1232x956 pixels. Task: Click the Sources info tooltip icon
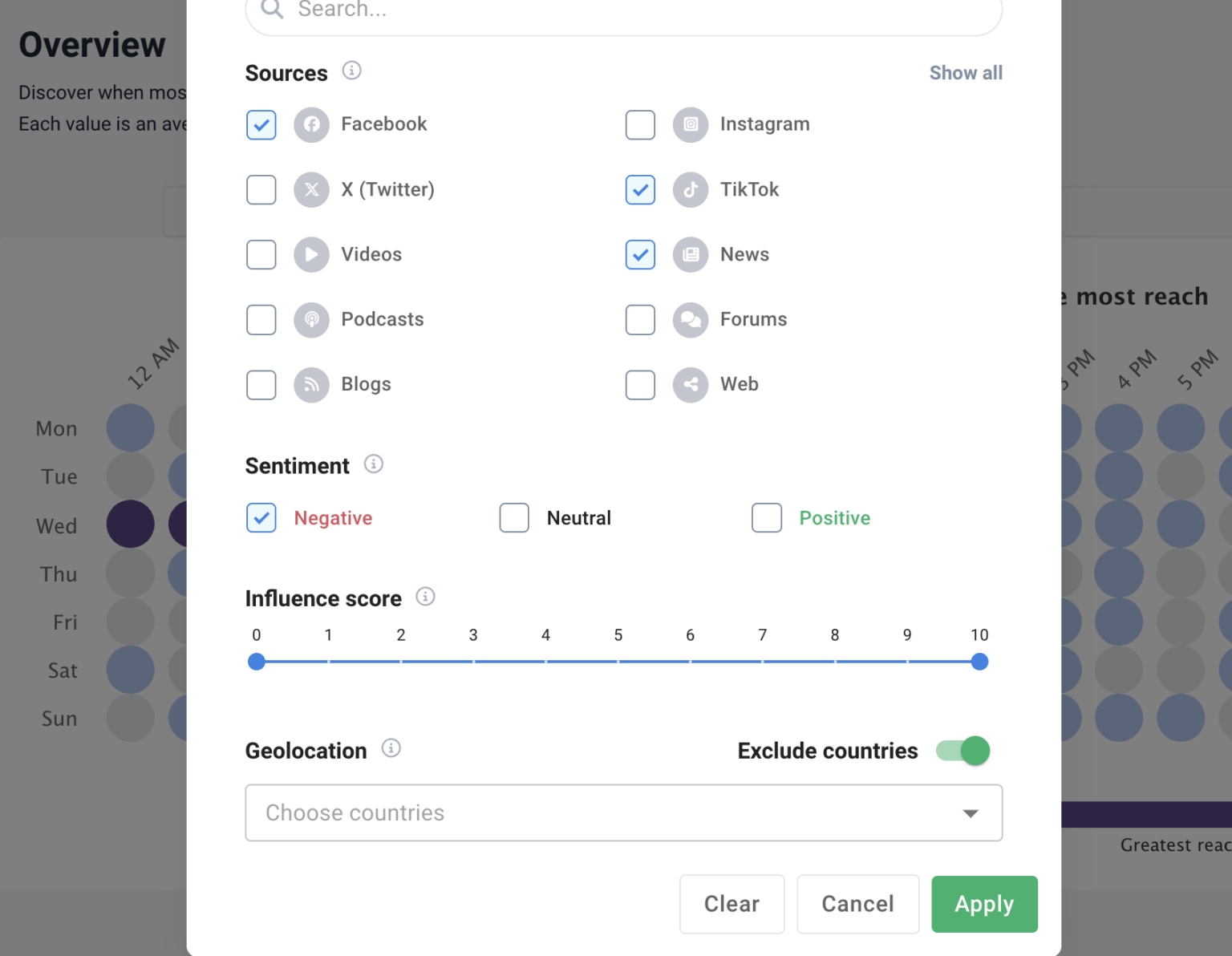(351, 71)
